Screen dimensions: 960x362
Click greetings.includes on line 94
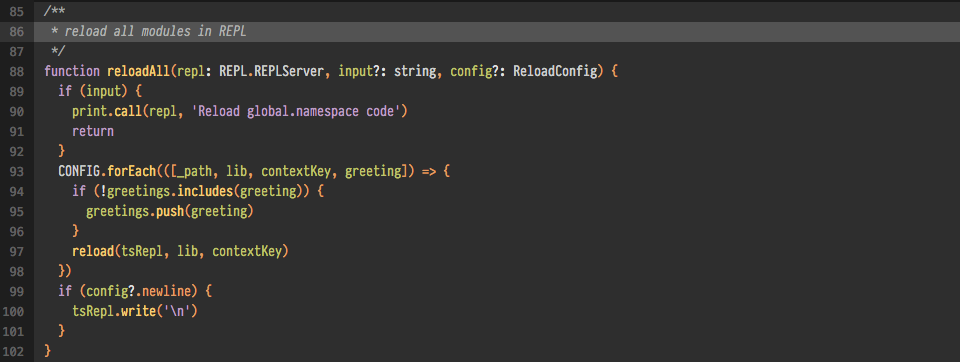tap(170, 191)
